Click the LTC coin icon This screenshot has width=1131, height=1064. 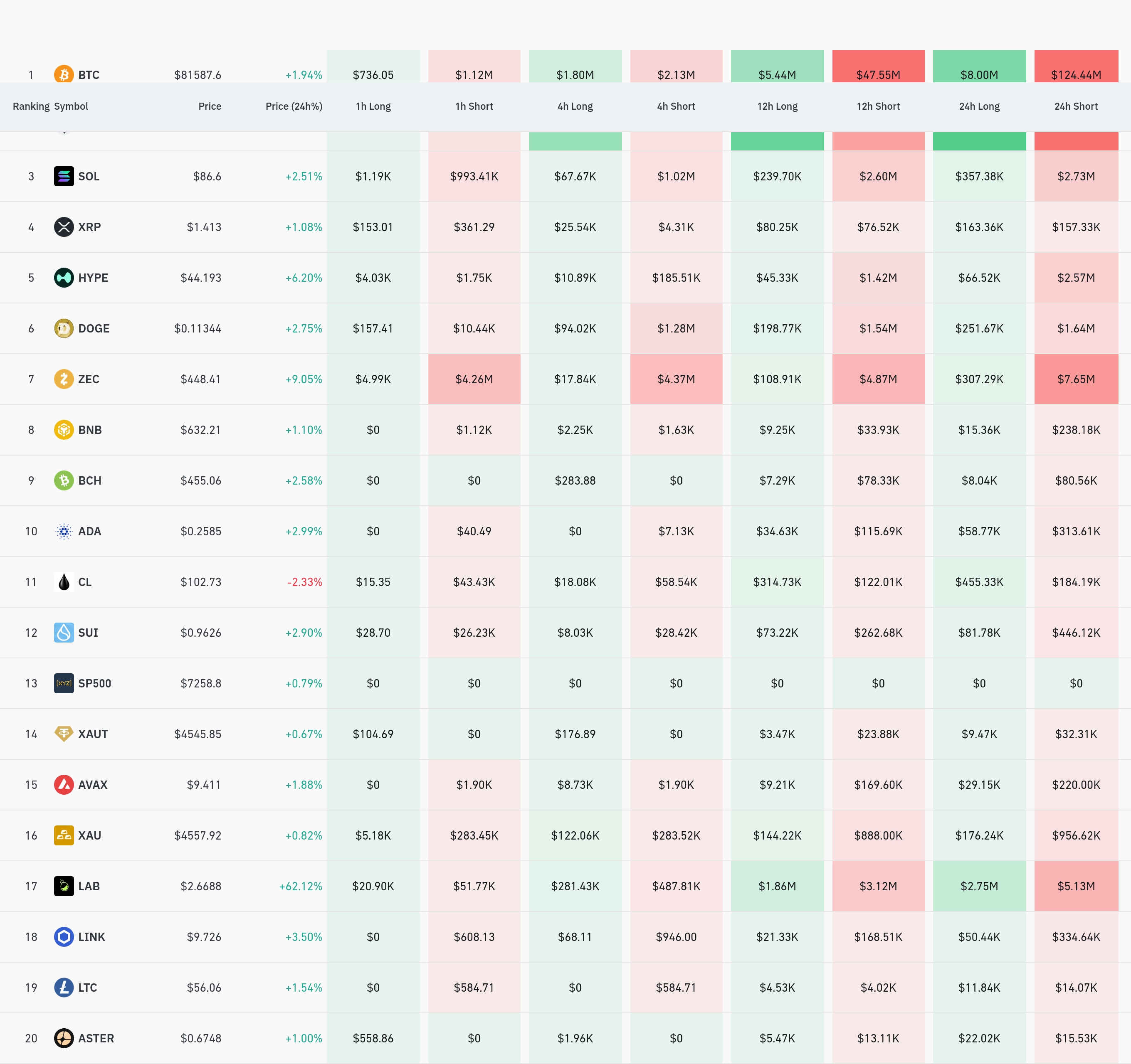[x=64, y=987]
